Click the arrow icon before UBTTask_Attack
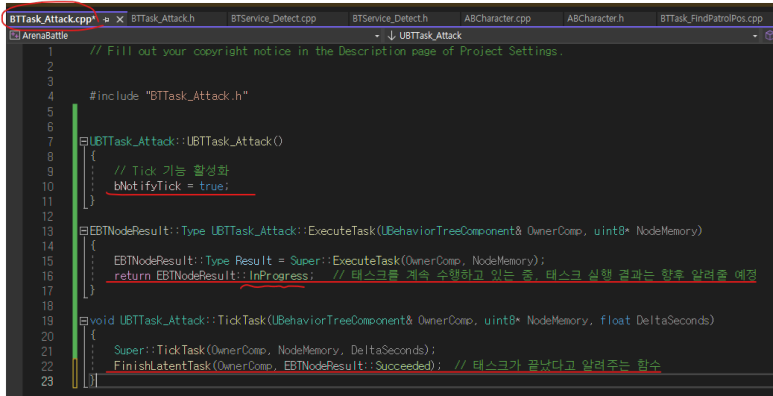This screenshot has height=396, width=773. tap(392, 36)
